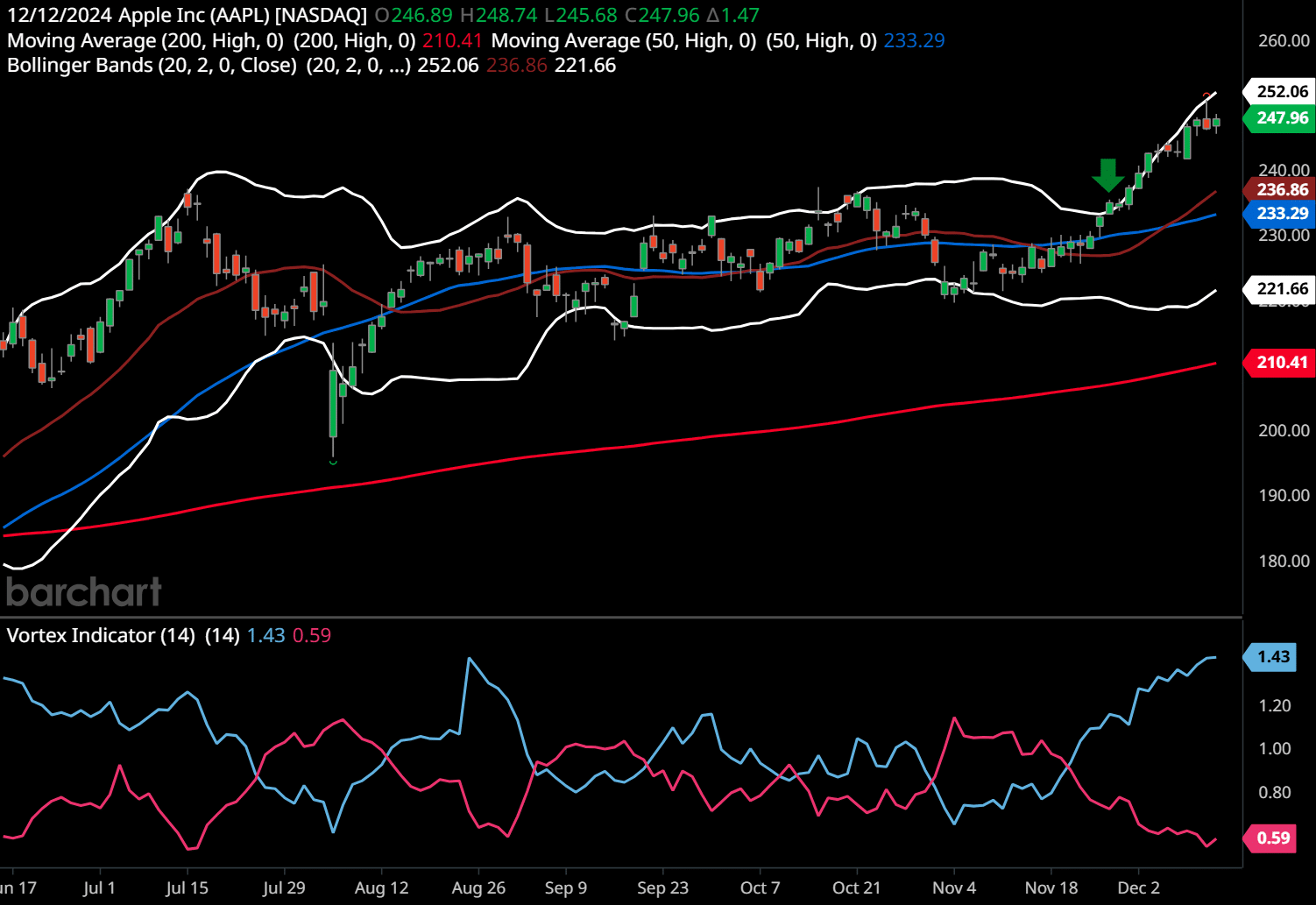1316x905 pixels.
Task: Click the blue "233.29" value in the legend row
Action: 914,40
